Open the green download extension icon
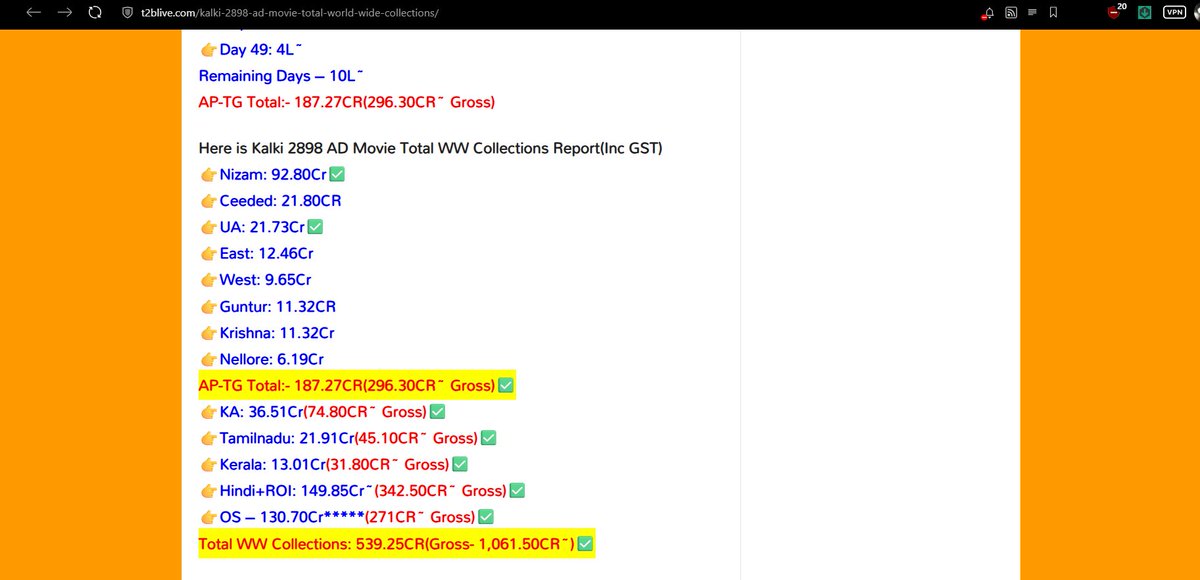This screenshot has width=1200, height=580. pos(1144,13)
